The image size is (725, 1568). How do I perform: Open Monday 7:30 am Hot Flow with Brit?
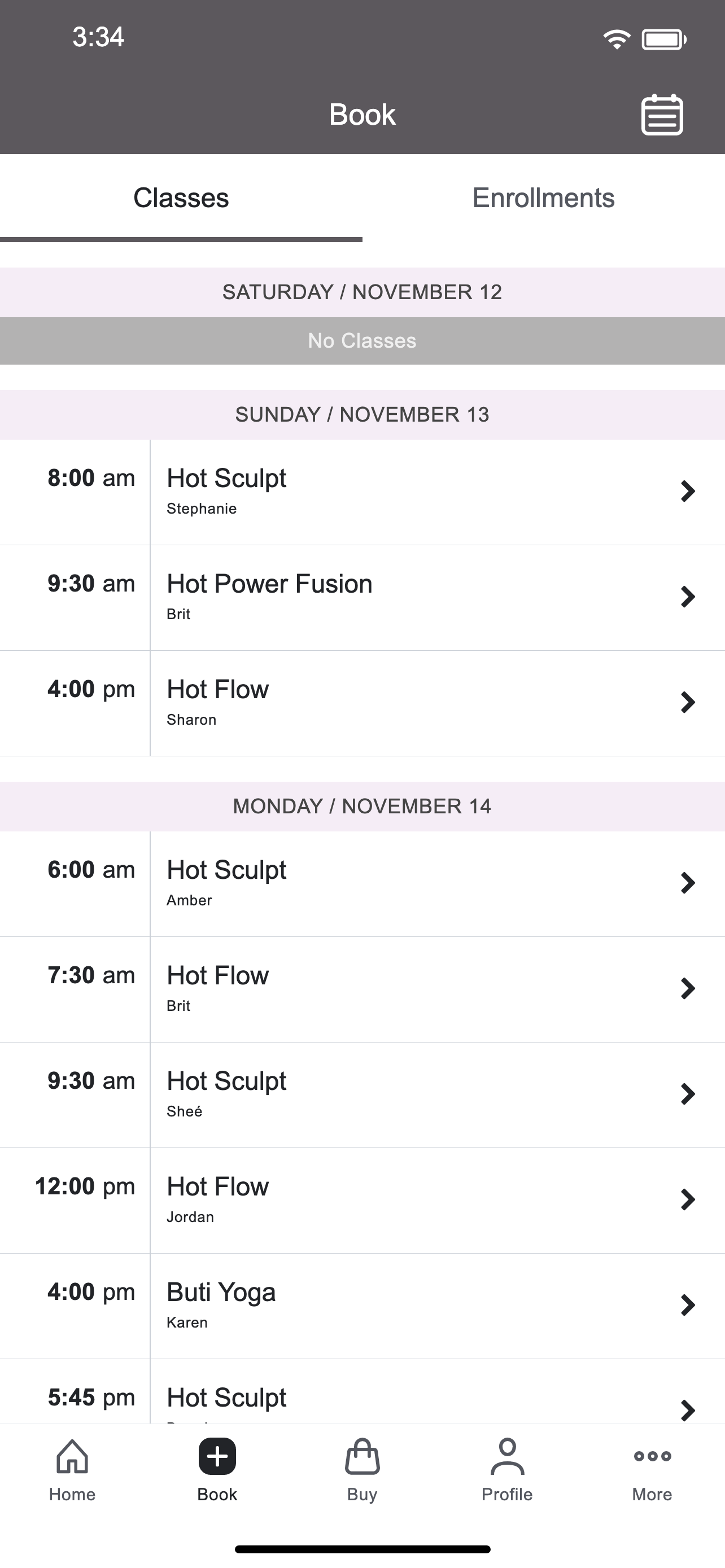362,989
